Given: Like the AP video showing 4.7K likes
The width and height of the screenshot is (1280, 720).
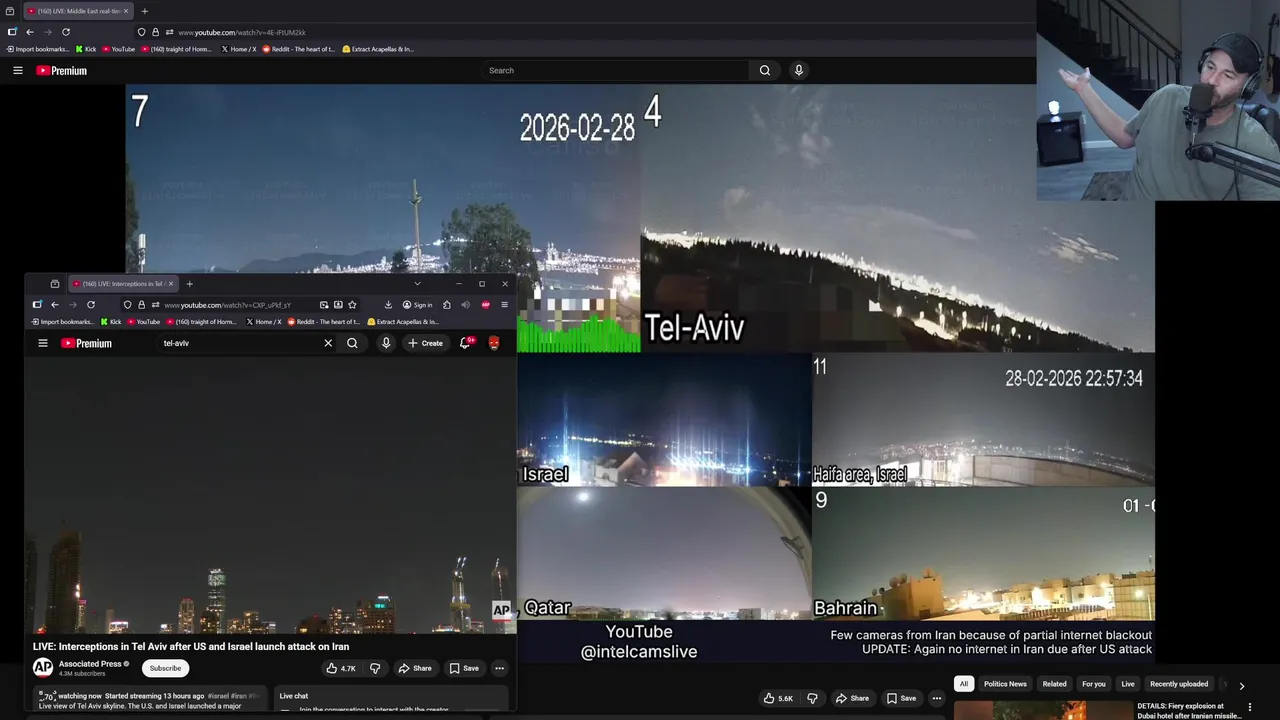Looking at the screenshot, I should click(x=341, y=668).
